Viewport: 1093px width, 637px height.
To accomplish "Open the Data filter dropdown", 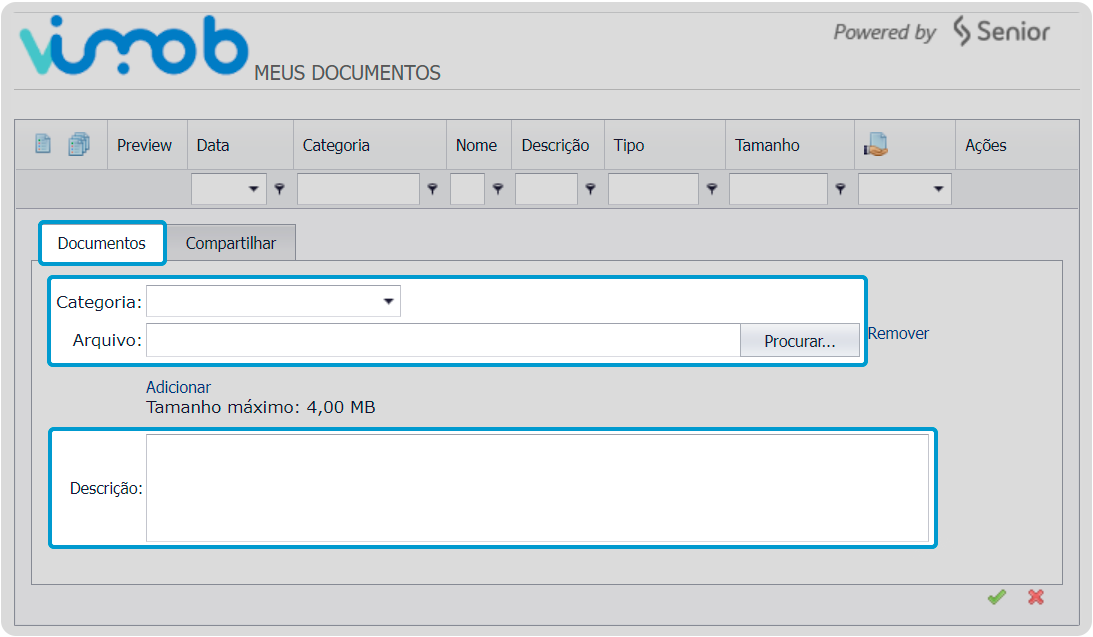I will click(x=229, y=189).
